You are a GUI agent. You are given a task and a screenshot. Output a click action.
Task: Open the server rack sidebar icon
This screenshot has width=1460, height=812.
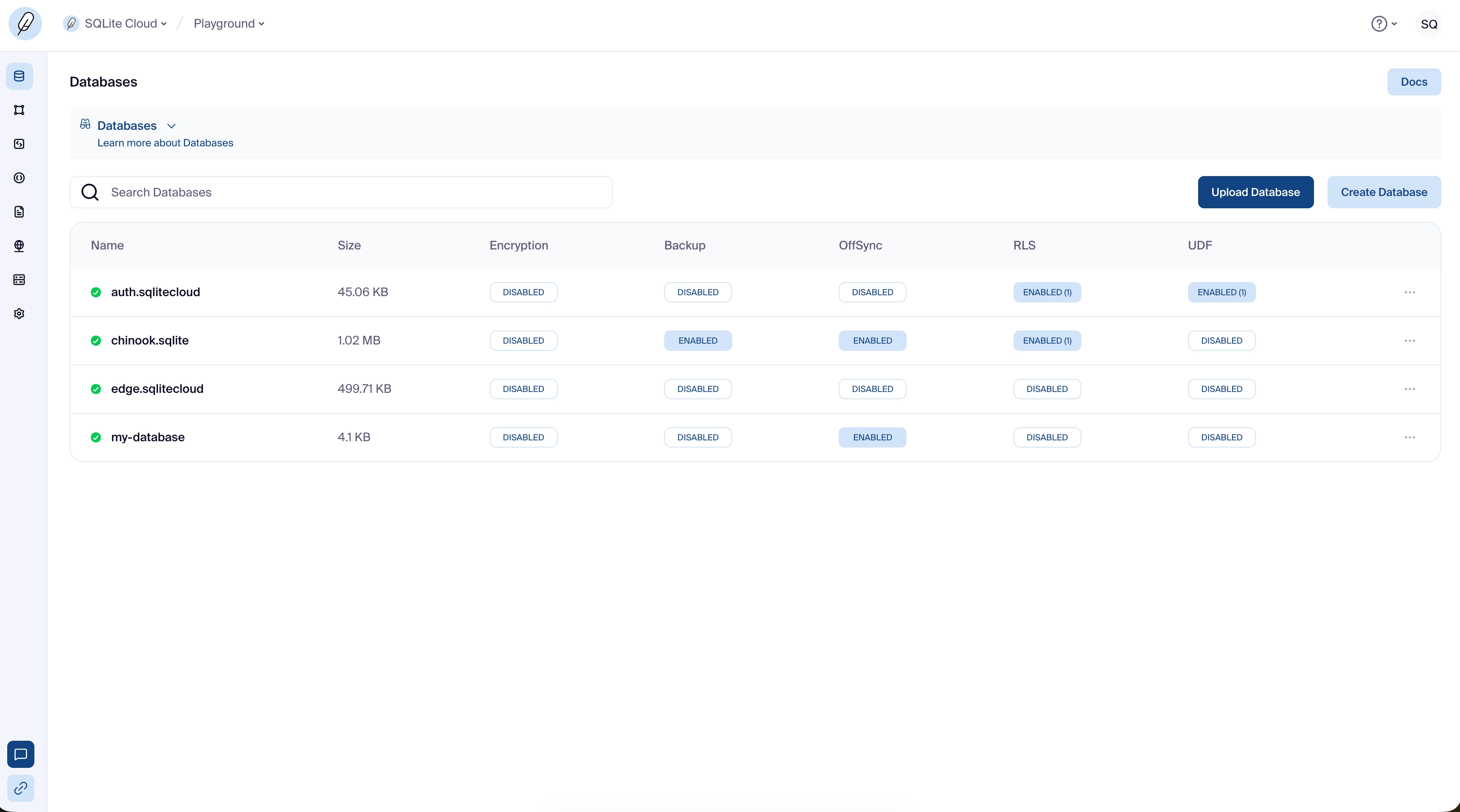[19, 280]
